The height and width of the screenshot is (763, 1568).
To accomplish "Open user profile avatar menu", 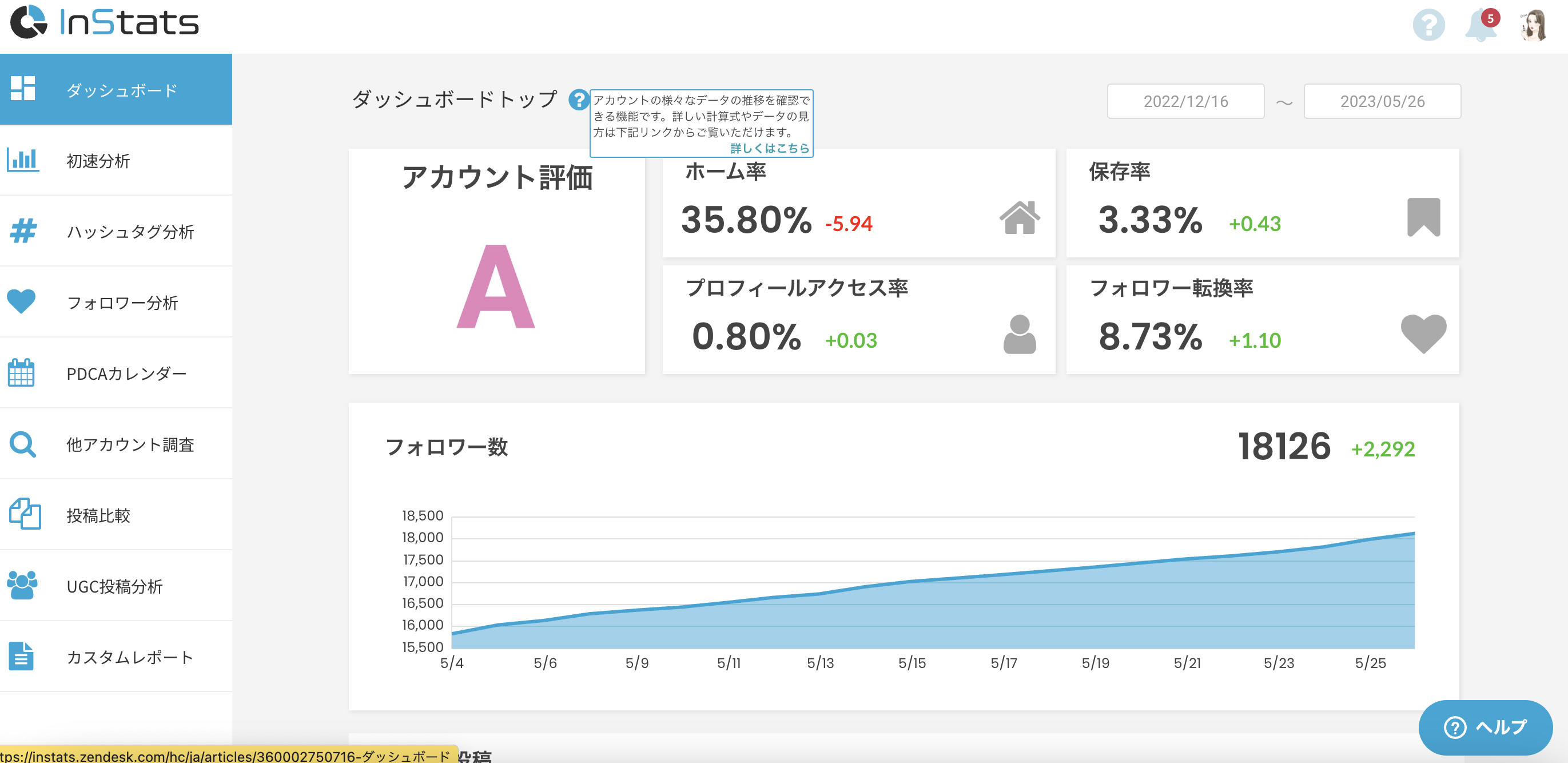I will 1533,26.
